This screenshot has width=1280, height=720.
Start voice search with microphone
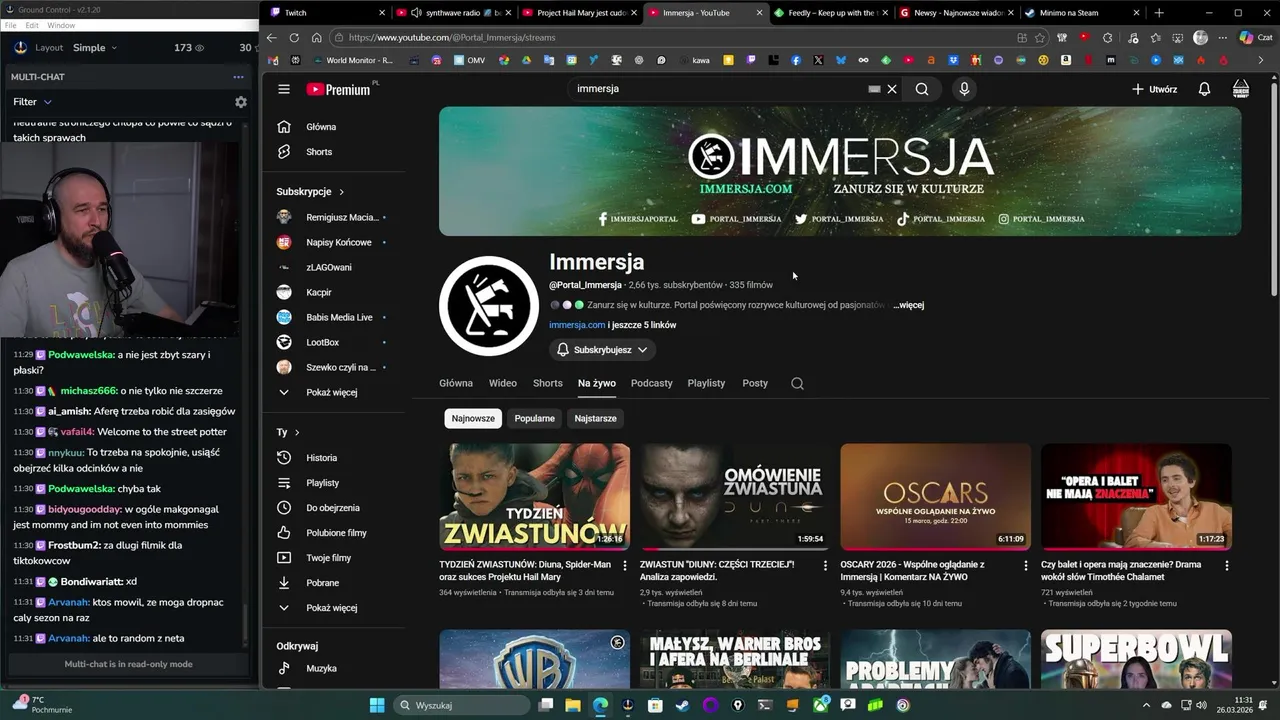click(964, 89)
